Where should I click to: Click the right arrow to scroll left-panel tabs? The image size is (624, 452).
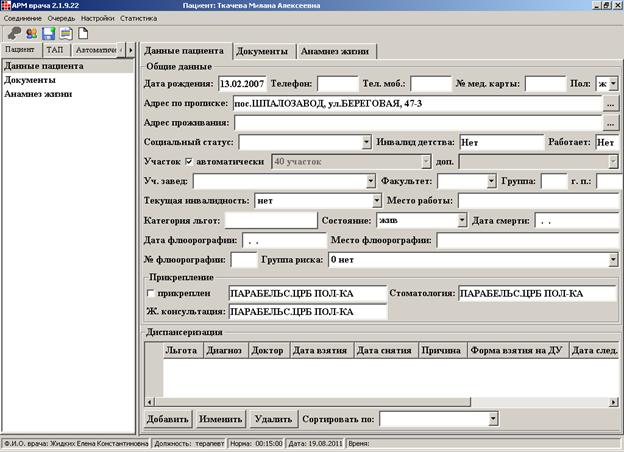[x=131, y=50]
